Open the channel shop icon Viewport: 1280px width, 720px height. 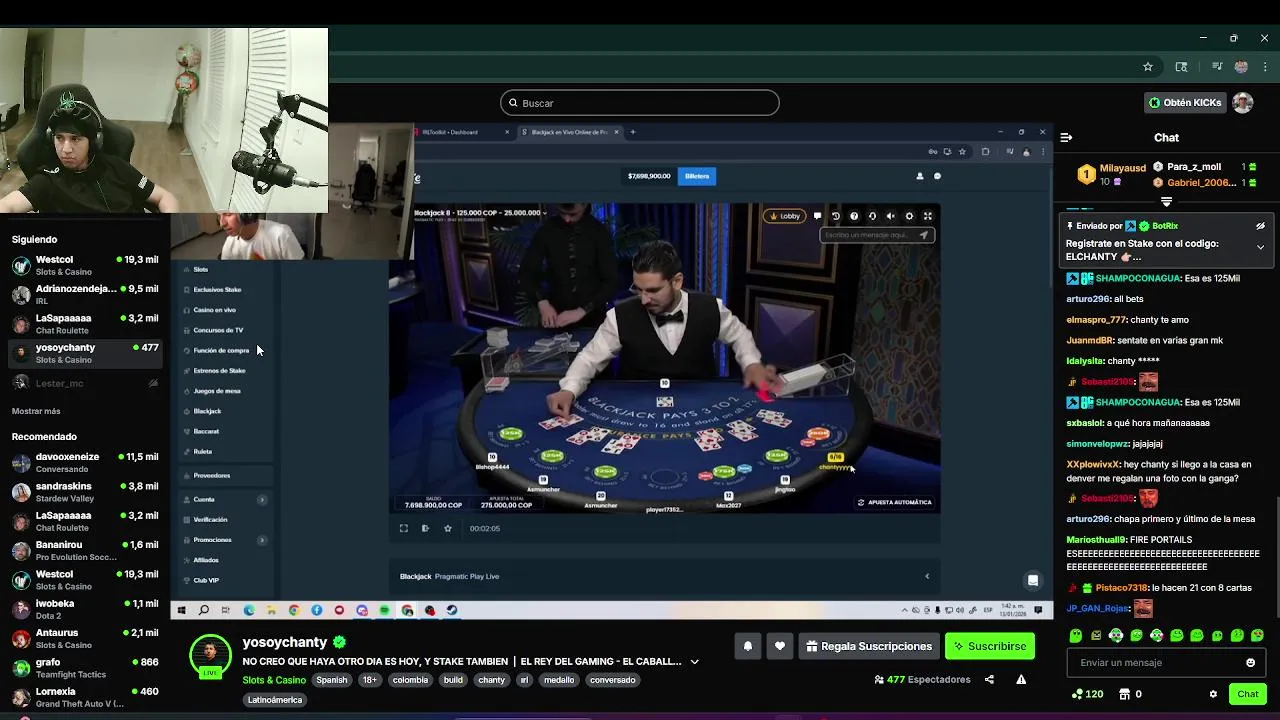(x=1124, y=694)
